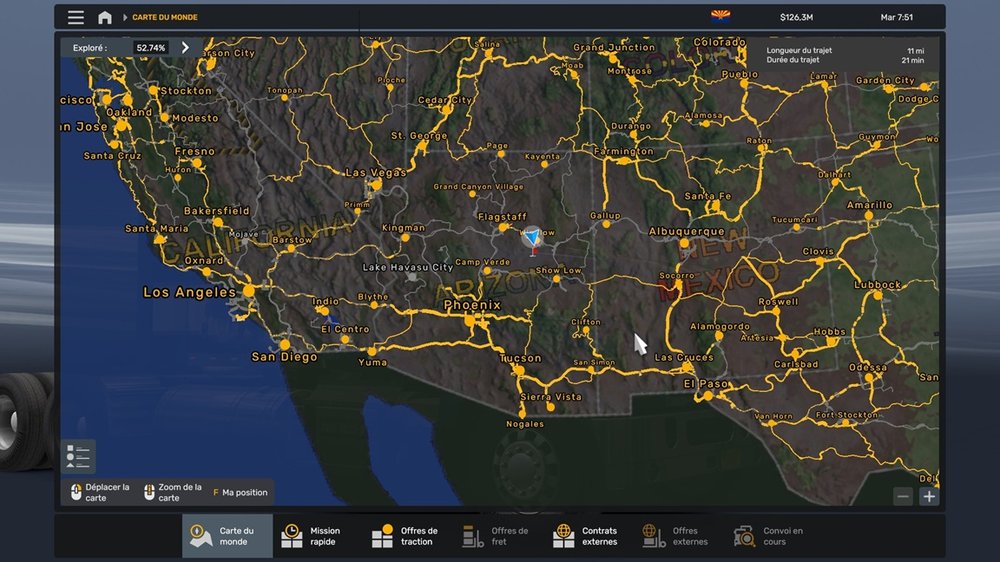Click the CARTE DU MONDE breadcrumb
This screenshot has width=1000, height=562.
pyautogui.click(x=165, y=17)
